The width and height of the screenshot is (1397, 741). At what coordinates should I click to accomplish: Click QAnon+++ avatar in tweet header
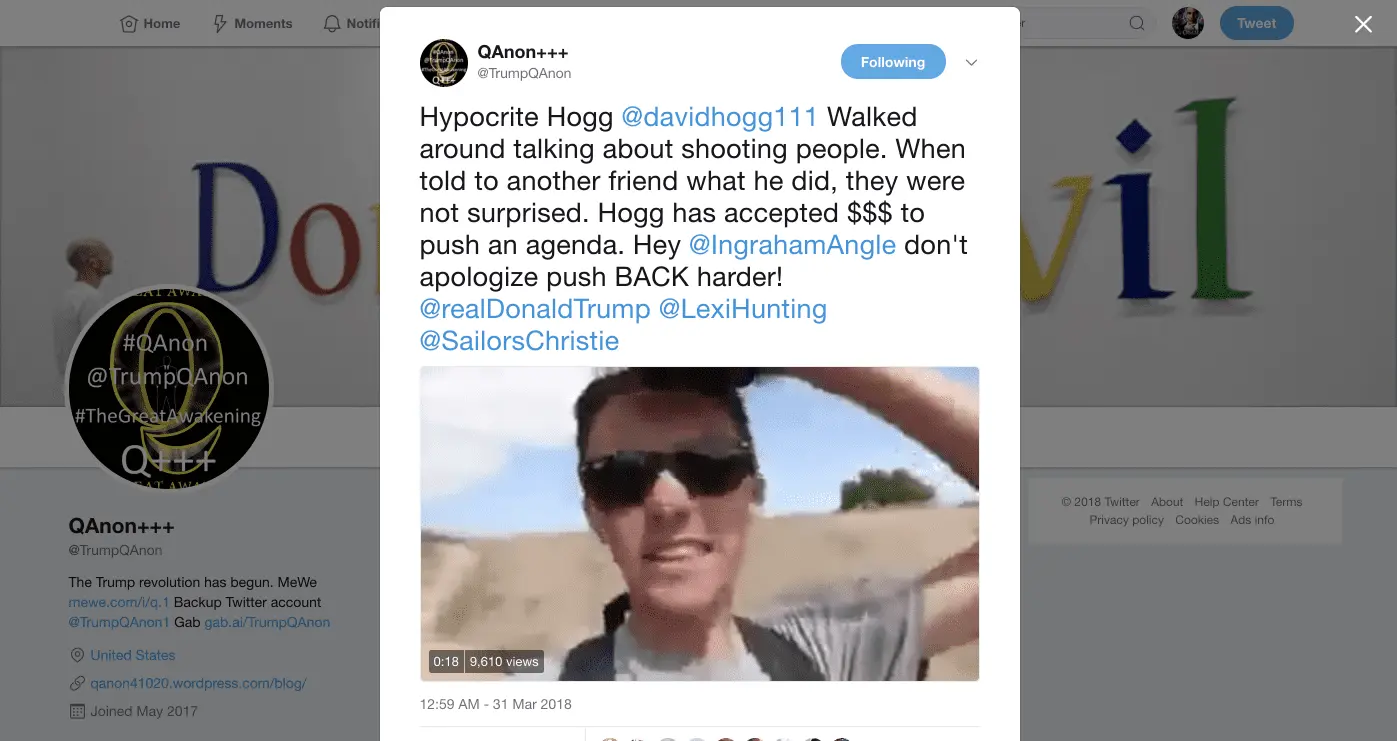coord(444,63)
